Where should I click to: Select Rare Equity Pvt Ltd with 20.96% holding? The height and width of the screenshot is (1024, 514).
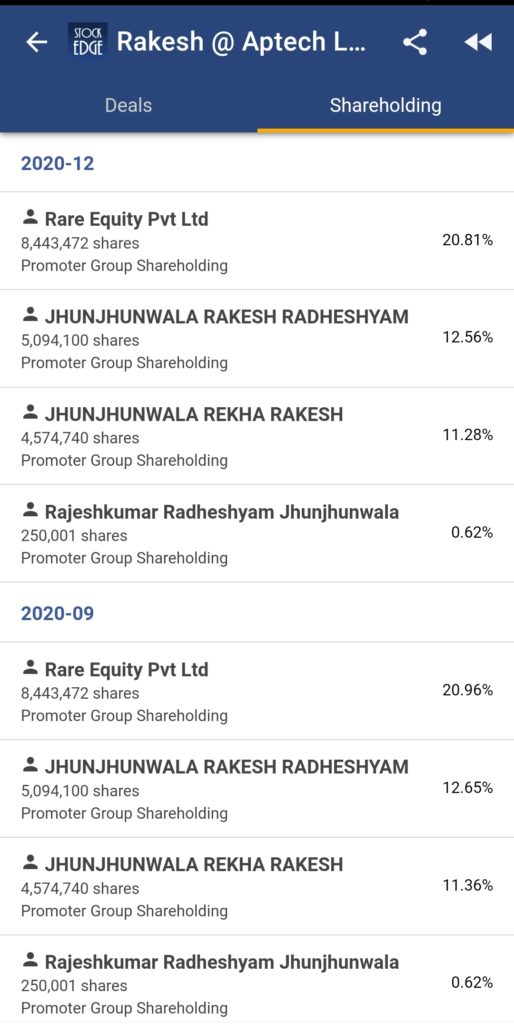pos(257,691)
